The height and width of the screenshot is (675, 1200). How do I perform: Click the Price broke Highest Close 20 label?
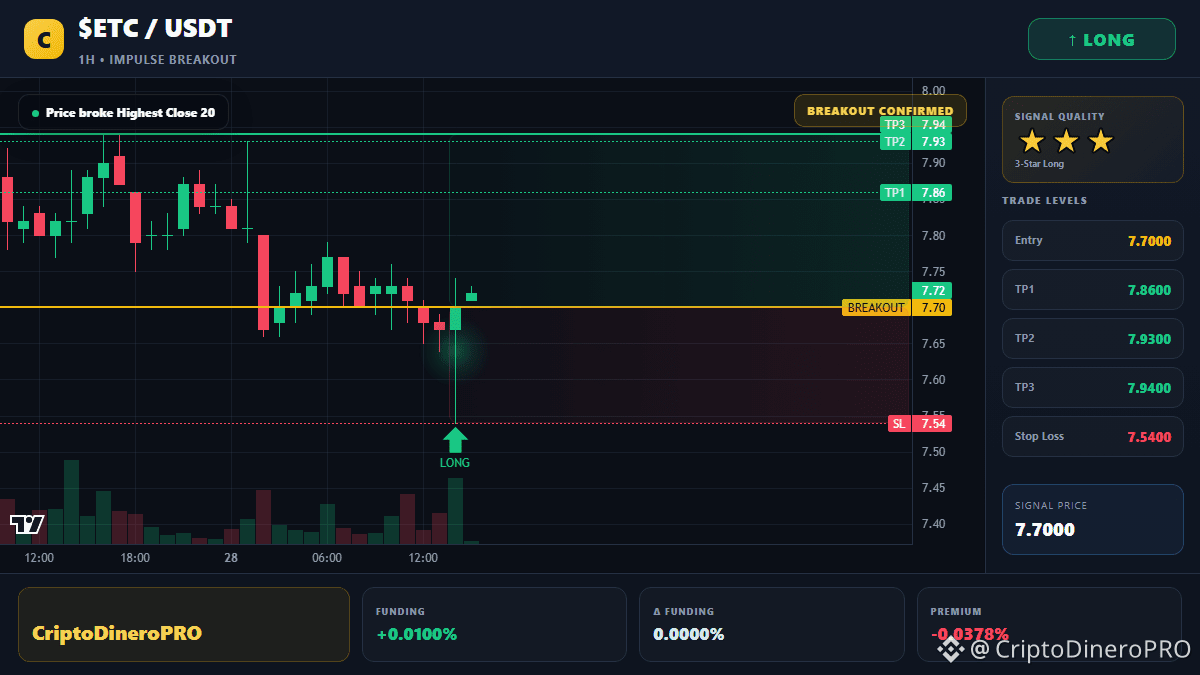pos(123,113)
